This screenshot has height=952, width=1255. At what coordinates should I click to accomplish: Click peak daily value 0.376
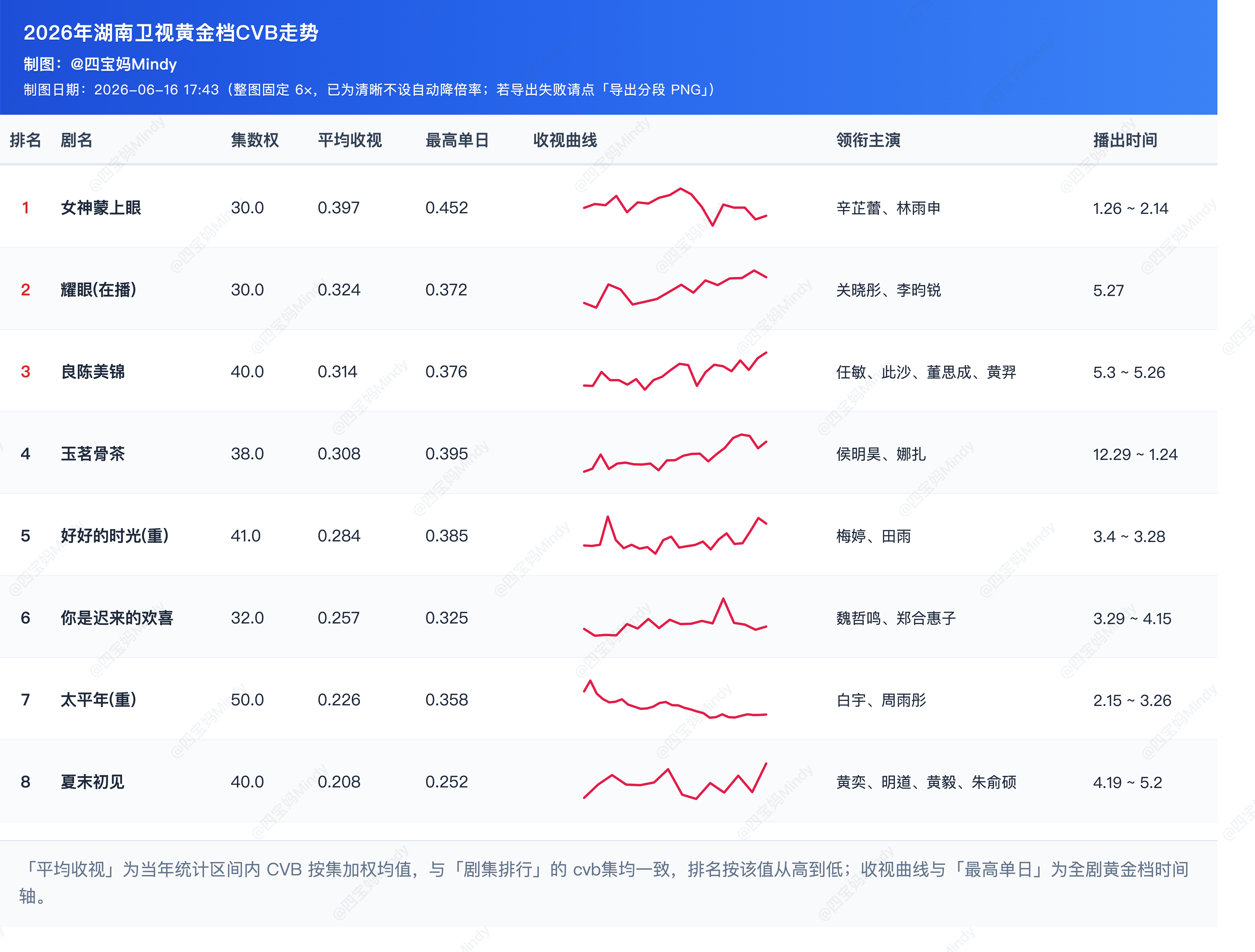pos(447,372)
